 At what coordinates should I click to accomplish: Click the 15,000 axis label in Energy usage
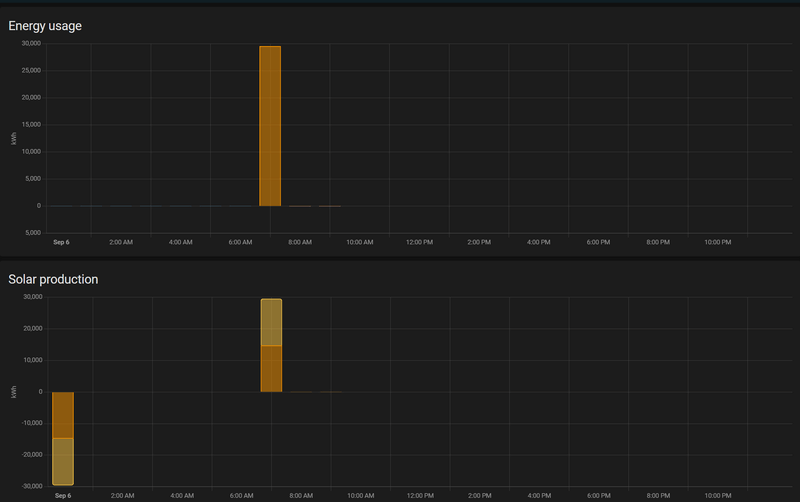point(31,124)
